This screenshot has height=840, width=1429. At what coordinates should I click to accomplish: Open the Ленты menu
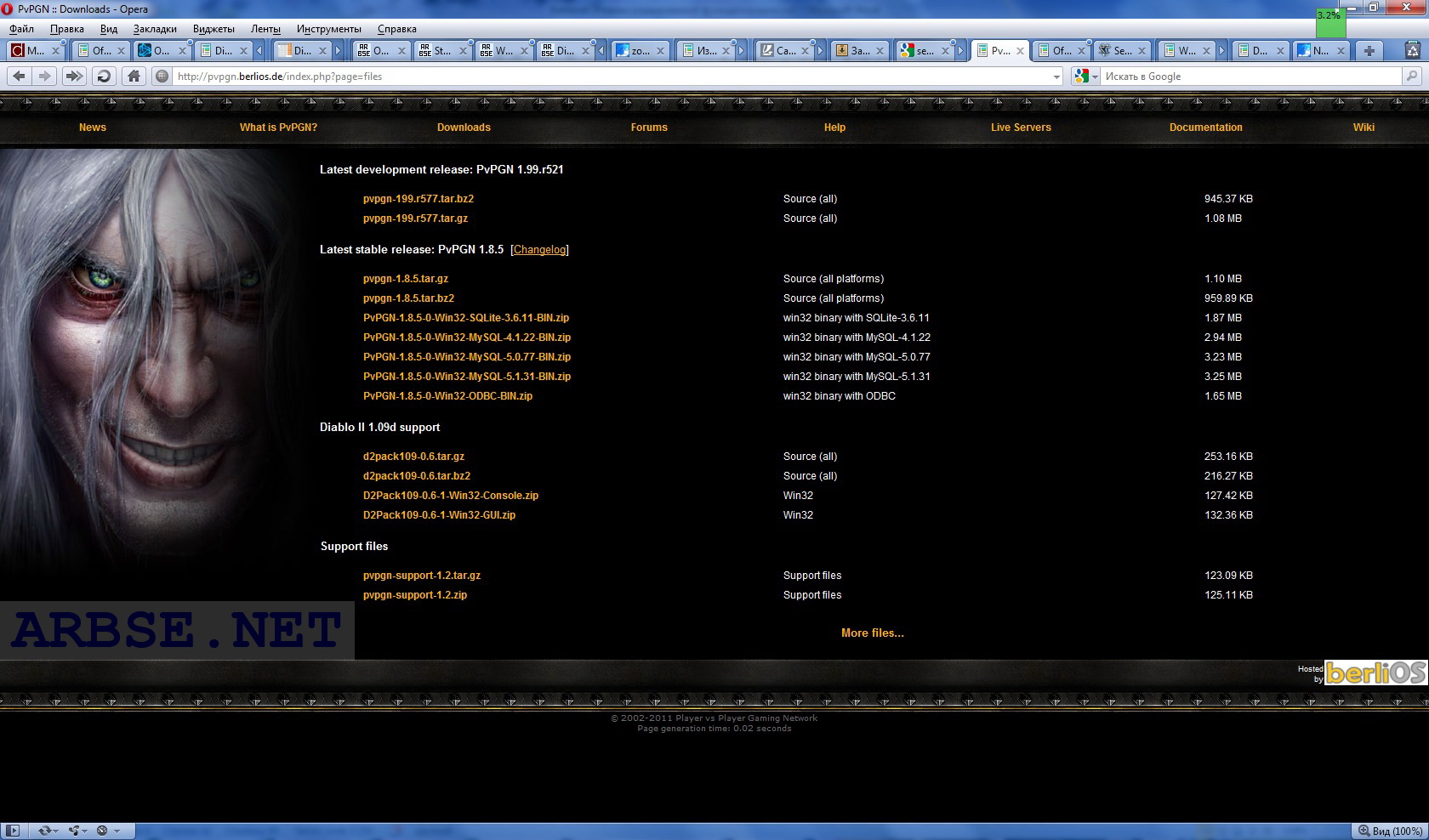pos(265,29)
